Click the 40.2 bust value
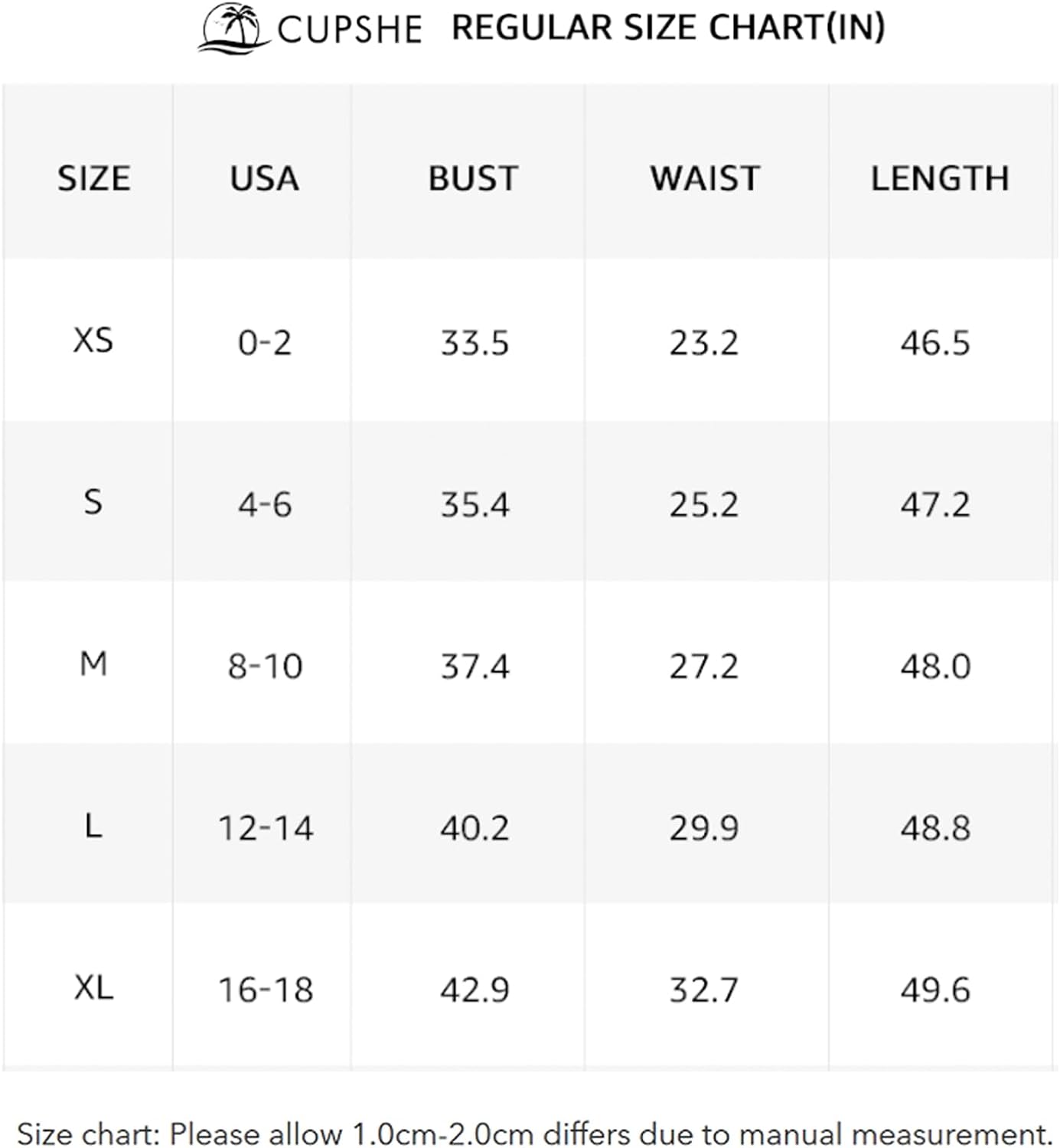Screen dimensions: 1060x1148 pos(475,828)
